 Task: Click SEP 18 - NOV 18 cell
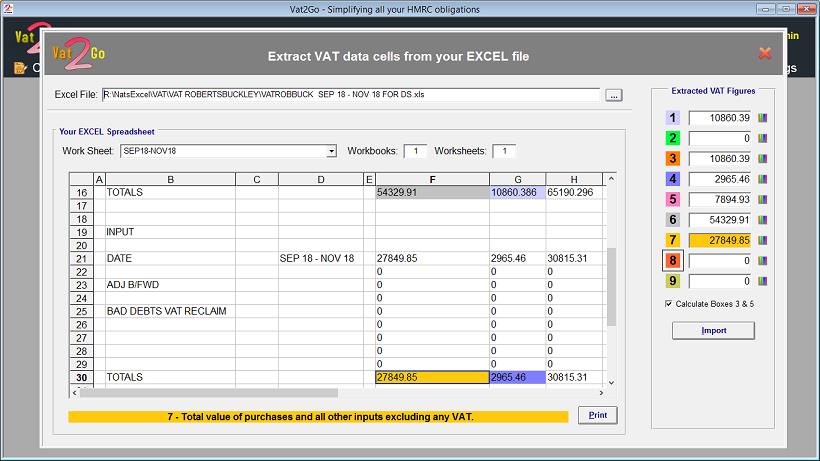coord(321,258)
